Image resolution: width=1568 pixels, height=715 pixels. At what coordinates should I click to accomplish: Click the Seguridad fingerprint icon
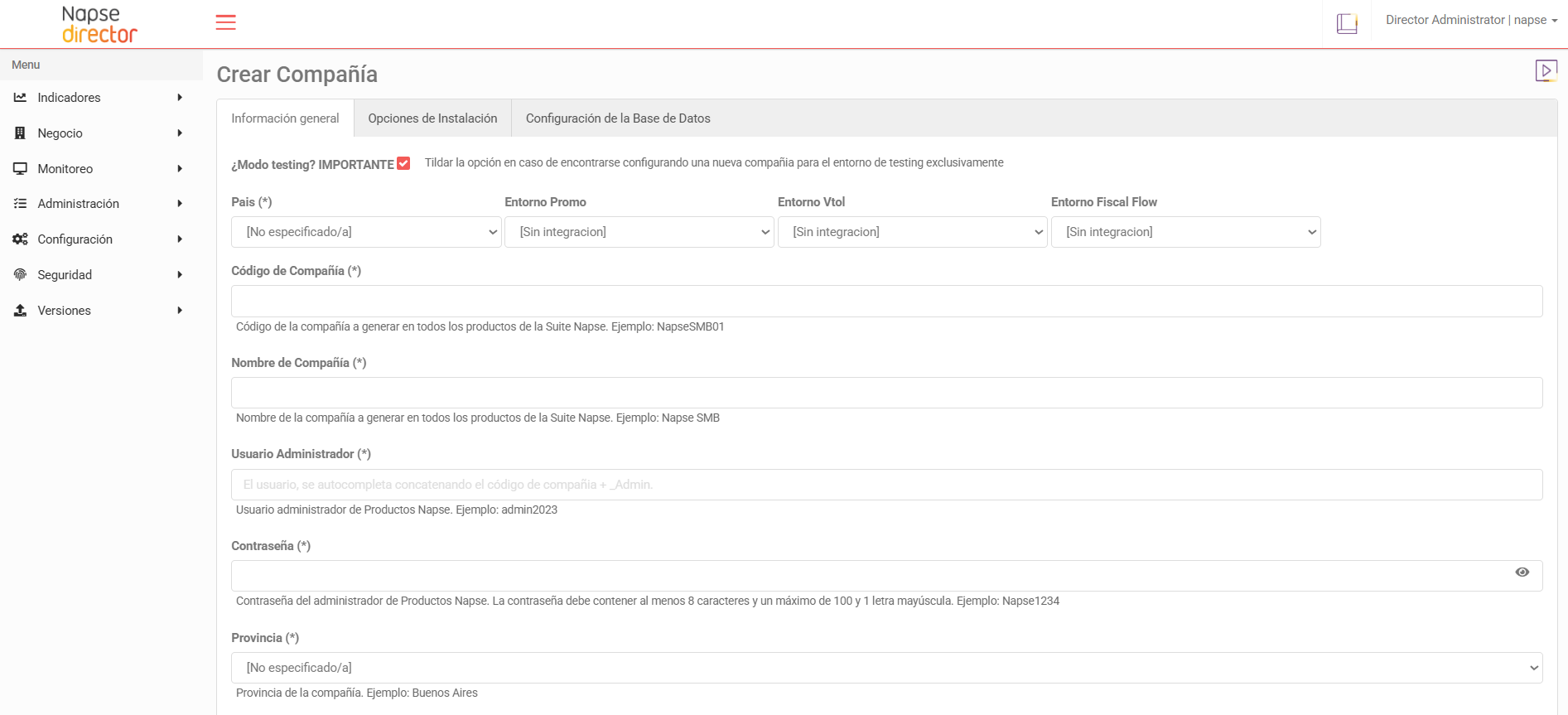pos(20,275)
